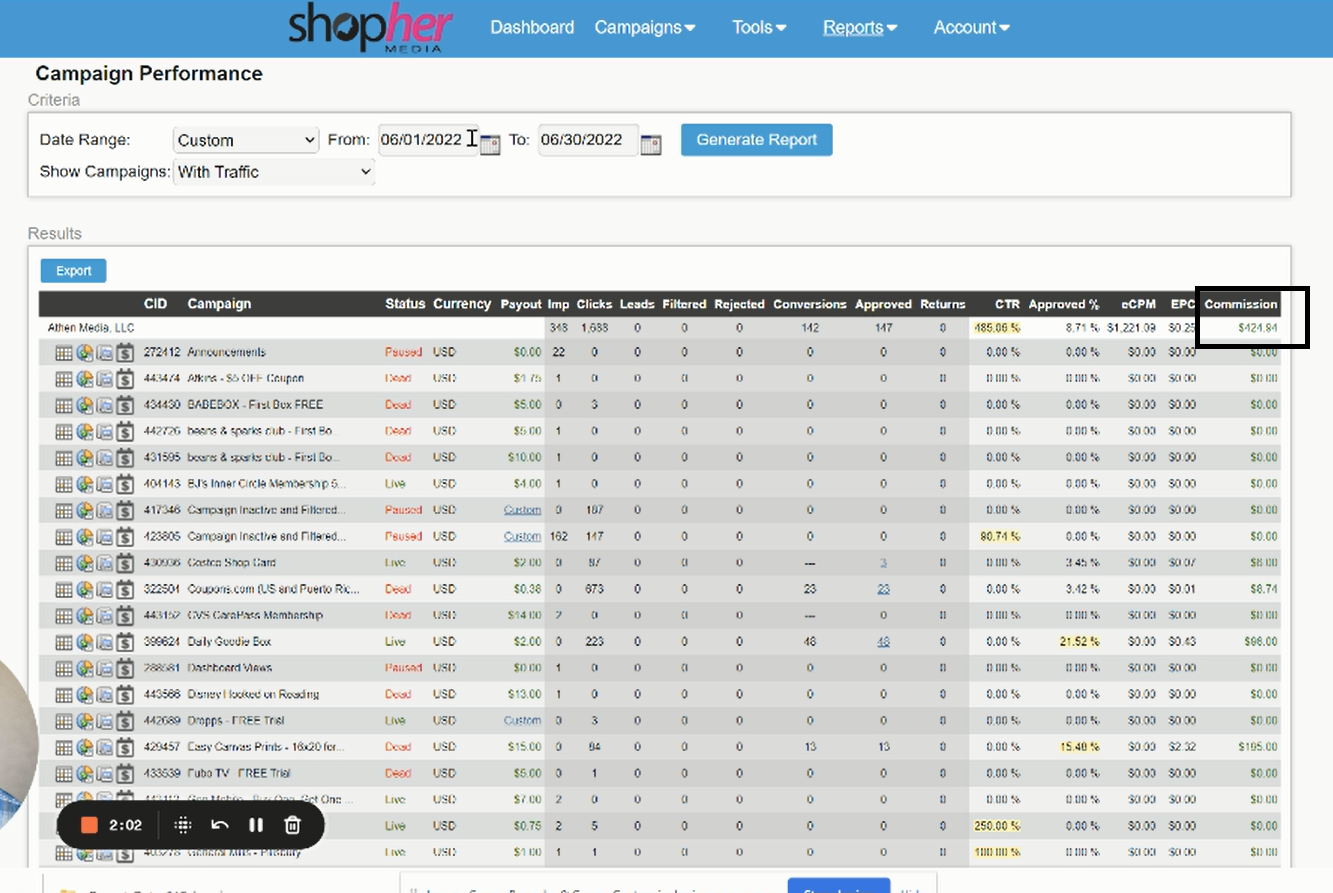Screen dimensions: 1333x893
Task: Select the Easy Canvas Prints campaign name
Action: tap(266, 747)
